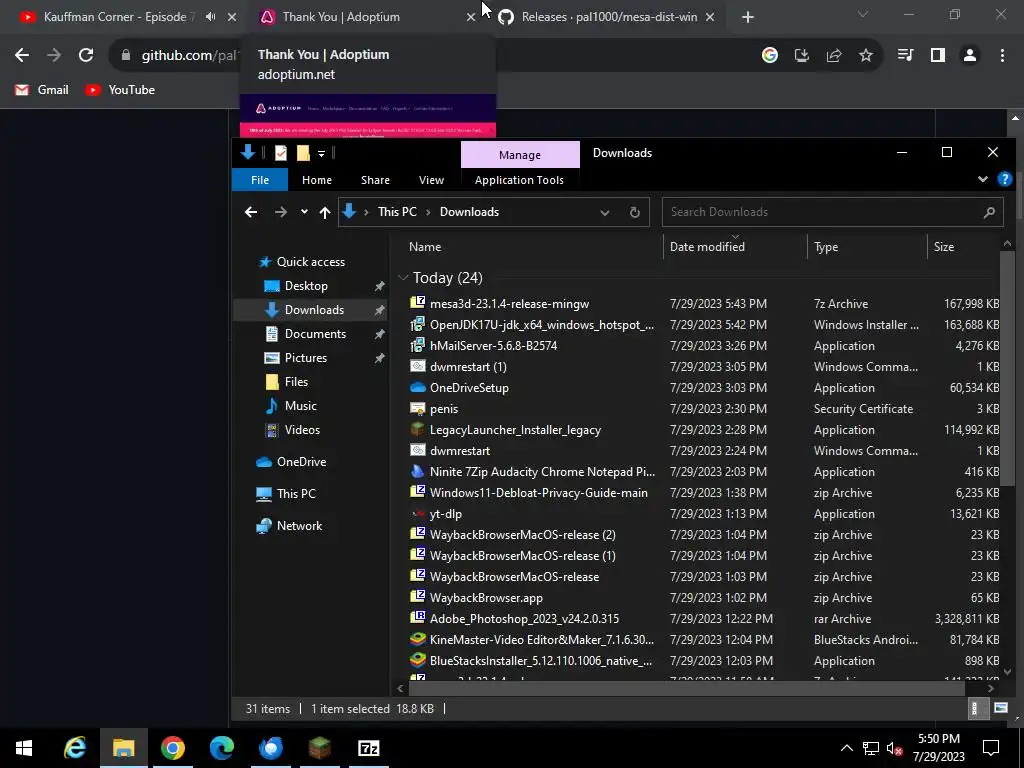Open the Chrome three-dot menu
The width and height of the screenshot is (1024, 768).
click(x=1002, y=56)
